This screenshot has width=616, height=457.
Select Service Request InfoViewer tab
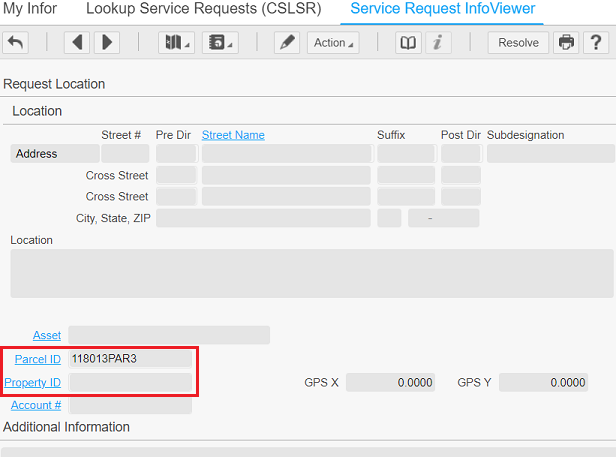coord(443,9)
